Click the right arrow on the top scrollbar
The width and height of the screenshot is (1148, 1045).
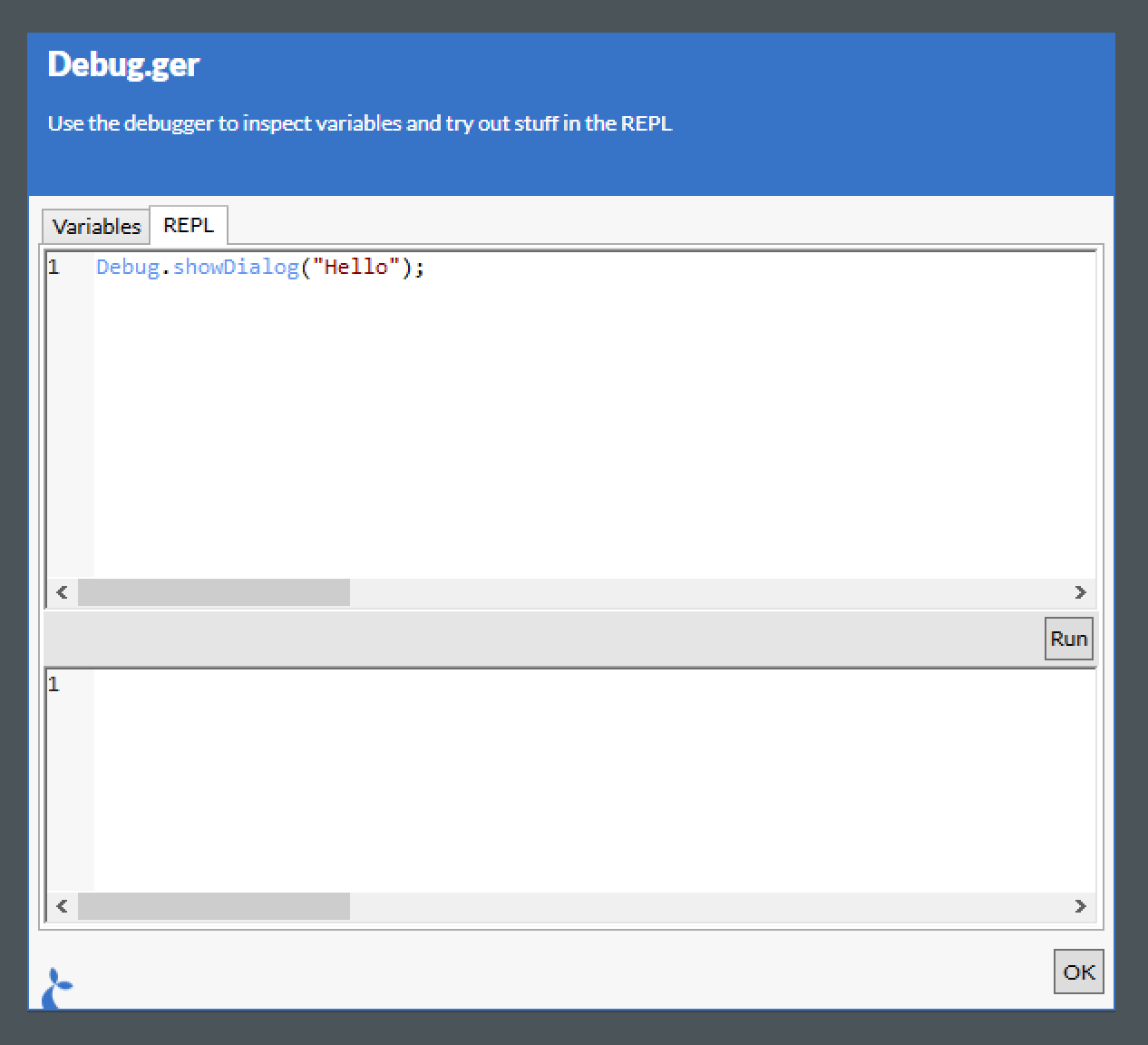tap(1081, 592)
